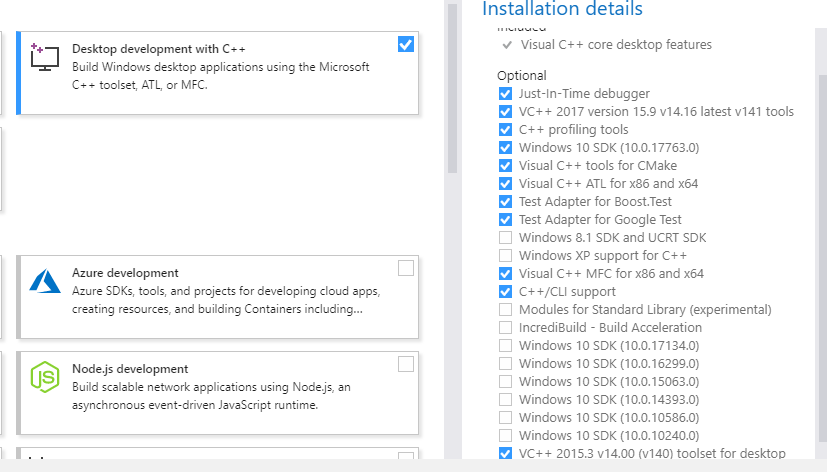Check Windows 10 SDK (10.0.14393.0)
The width and height of the screenshot is (827, 472).
pos(505,399)
